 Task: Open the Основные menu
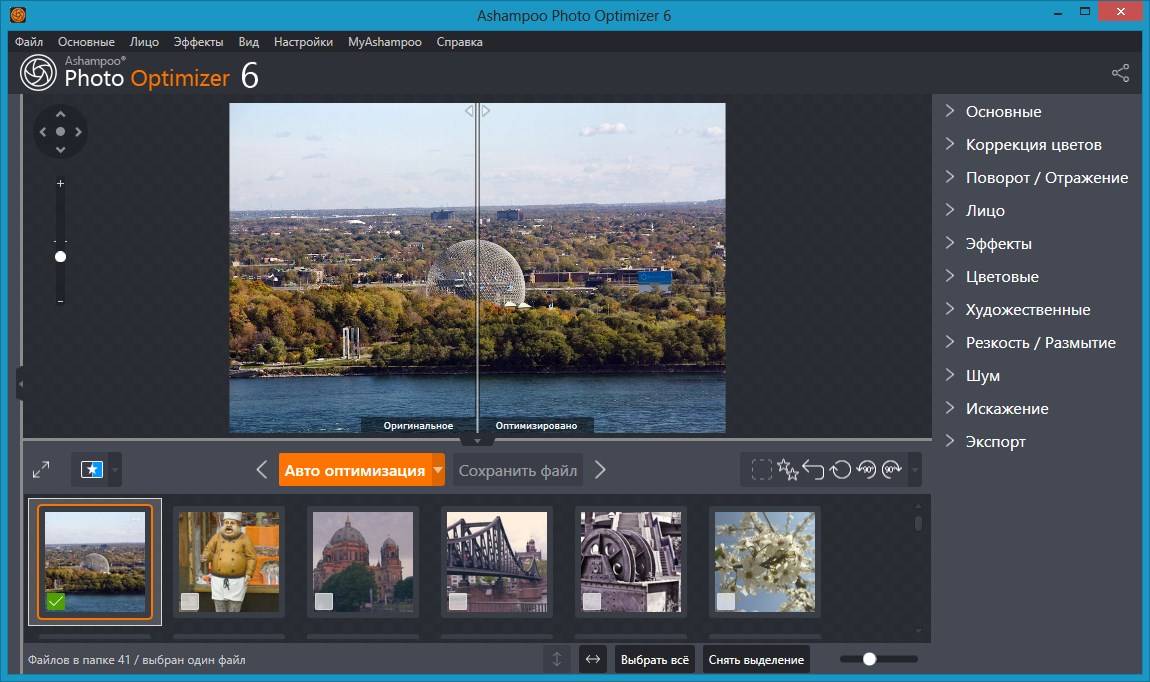pos(86,42)
